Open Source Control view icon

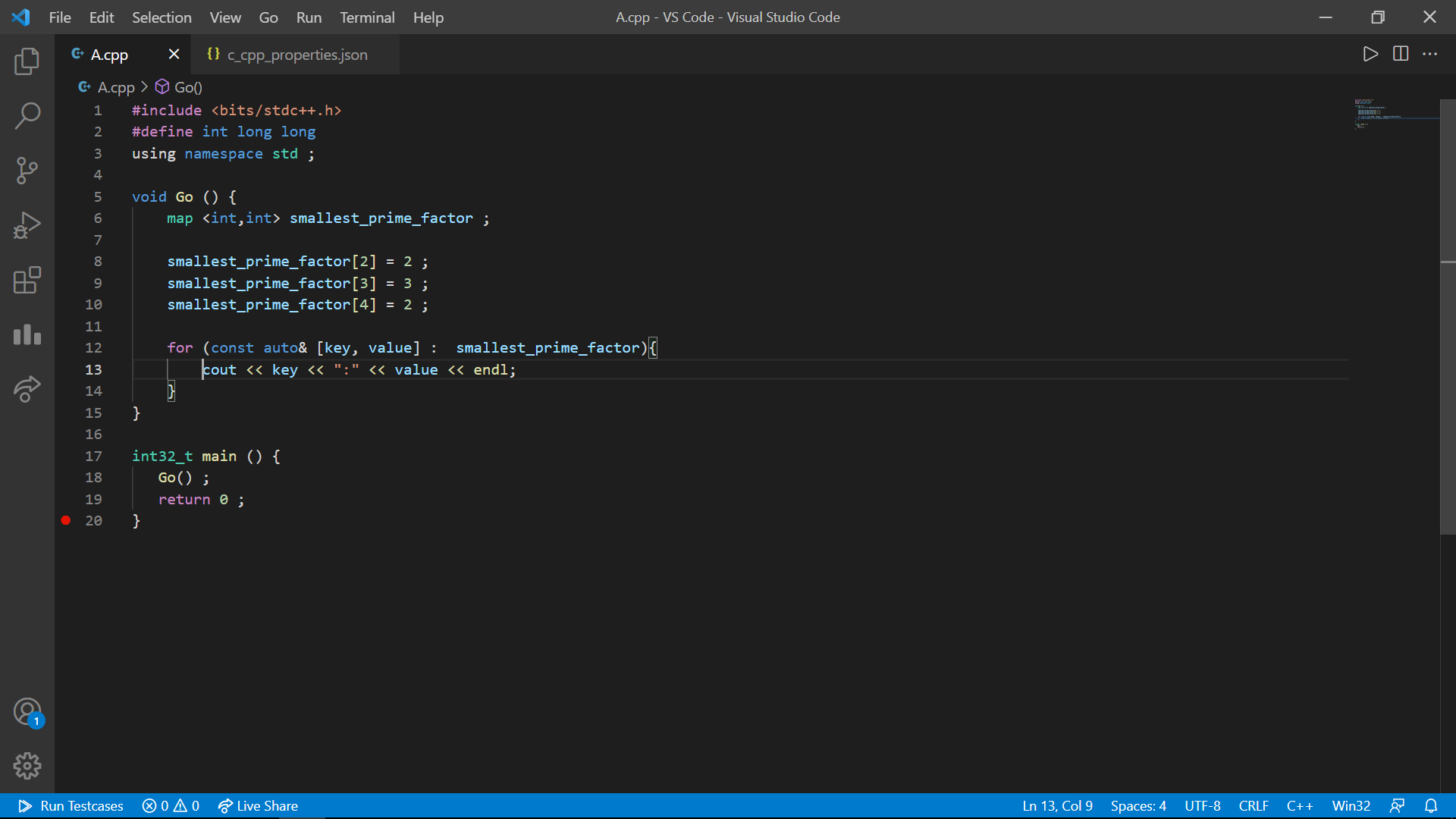(27, 171)
